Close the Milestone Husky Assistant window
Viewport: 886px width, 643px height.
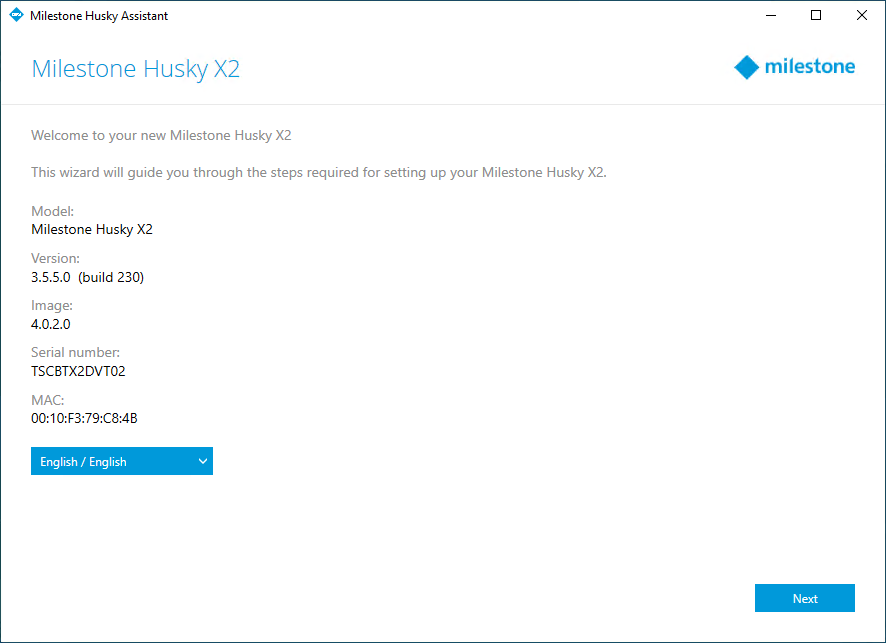861,16
